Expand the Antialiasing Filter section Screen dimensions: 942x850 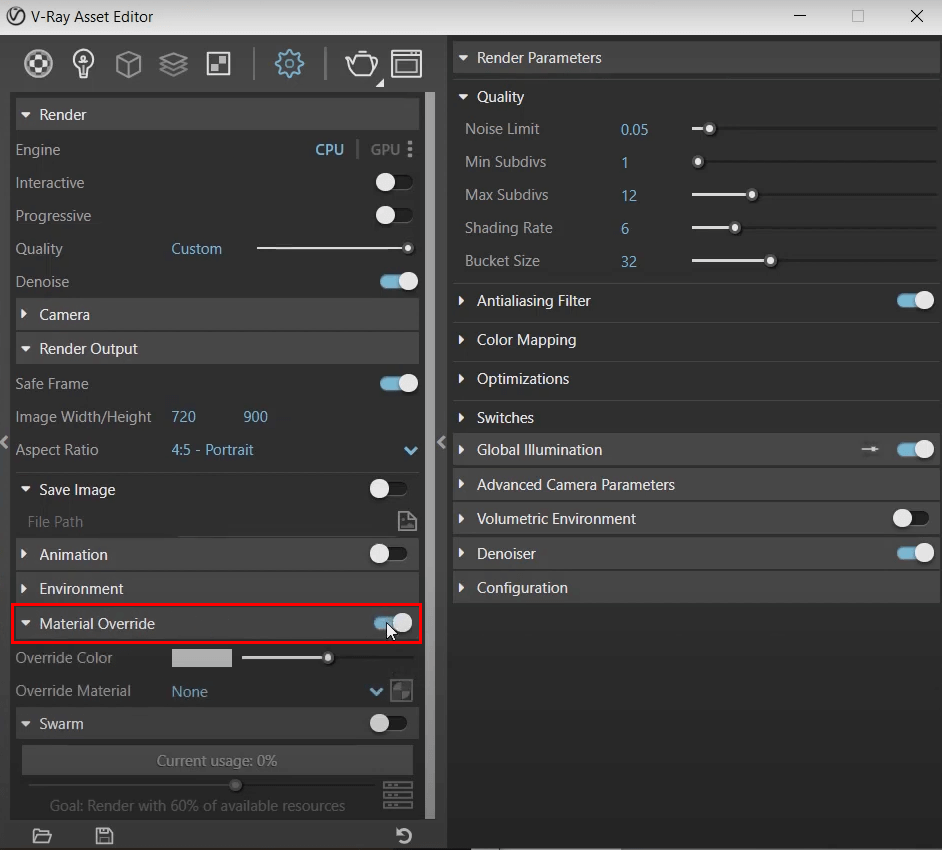point(463,301)
